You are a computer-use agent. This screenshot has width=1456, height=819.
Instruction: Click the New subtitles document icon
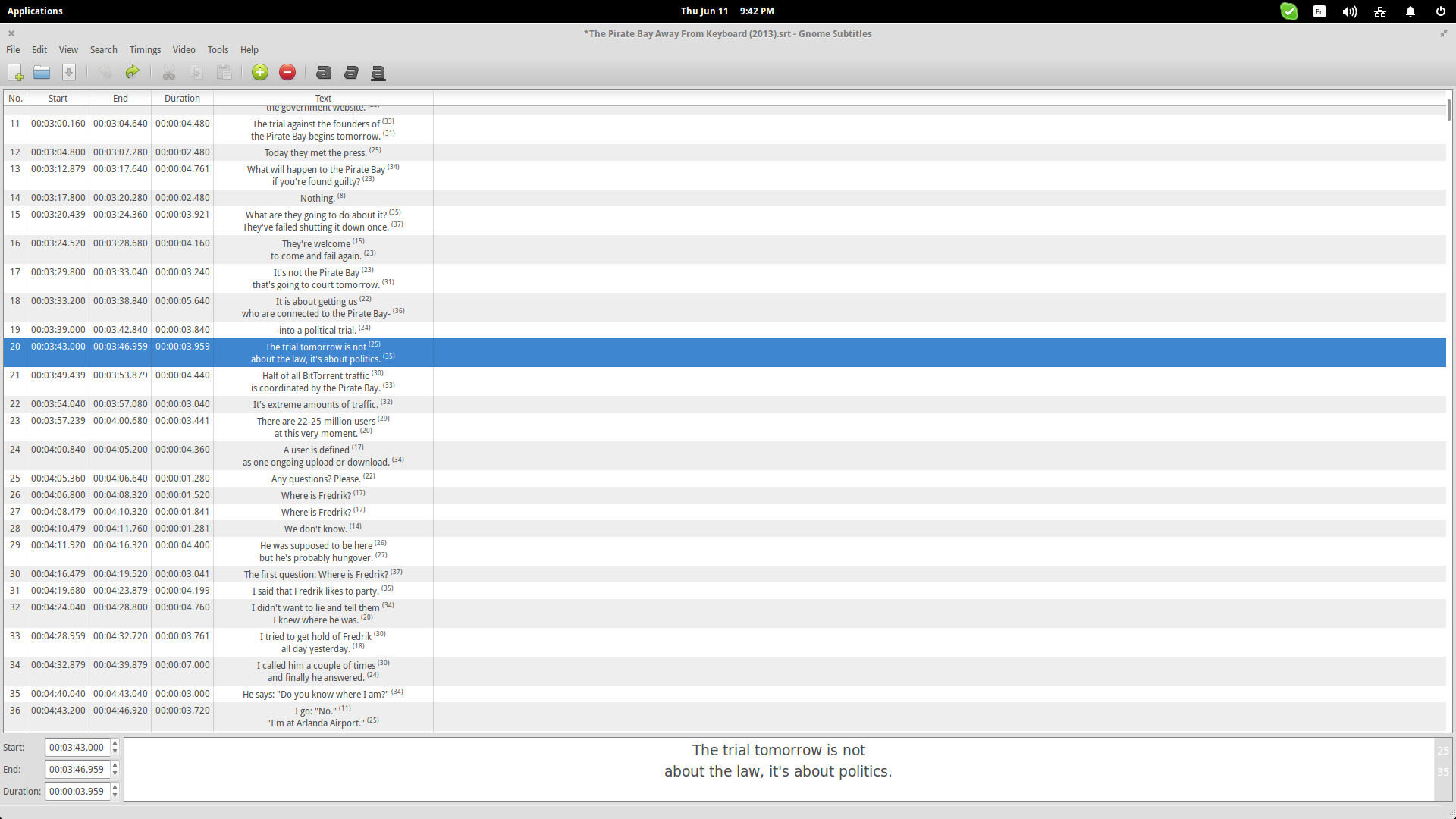[15, 72]
